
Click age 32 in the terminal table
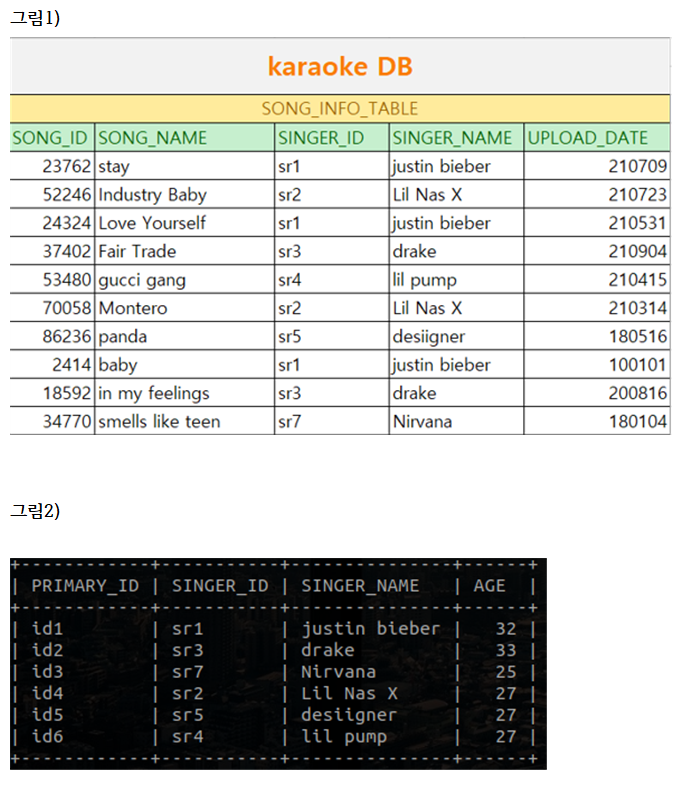click(x=506, y=629)
